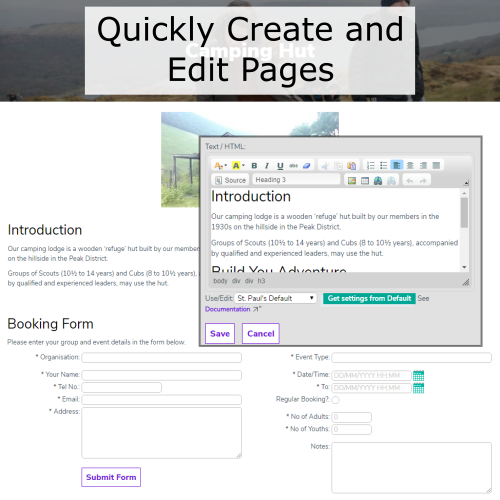Click the Tel No. input field
Image resolution: width=500 pixels, height=500 pixels.
point(122,387)
